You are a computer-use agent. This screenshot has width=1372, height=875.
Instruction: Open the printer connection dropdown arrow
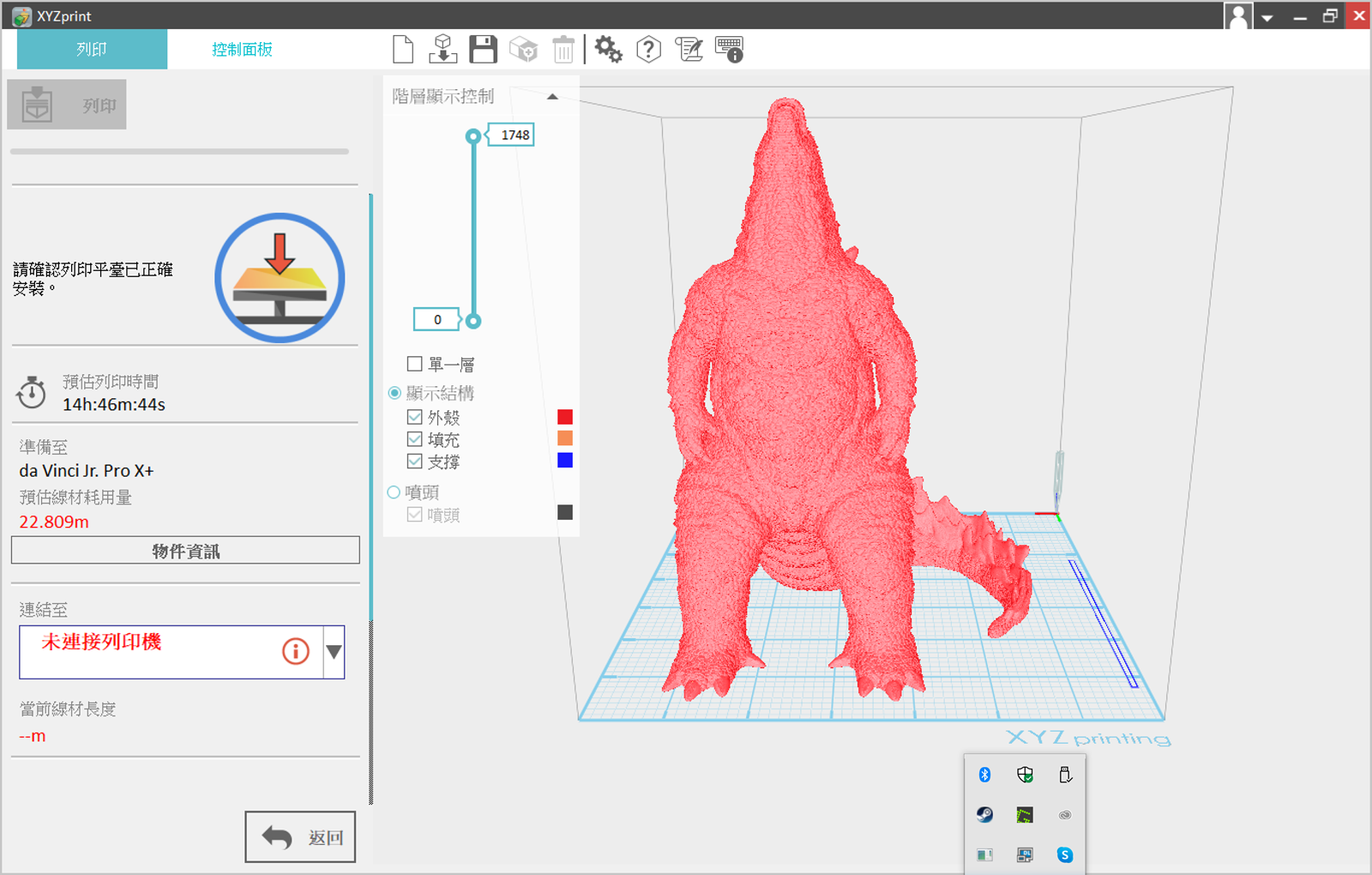(334, 652)
